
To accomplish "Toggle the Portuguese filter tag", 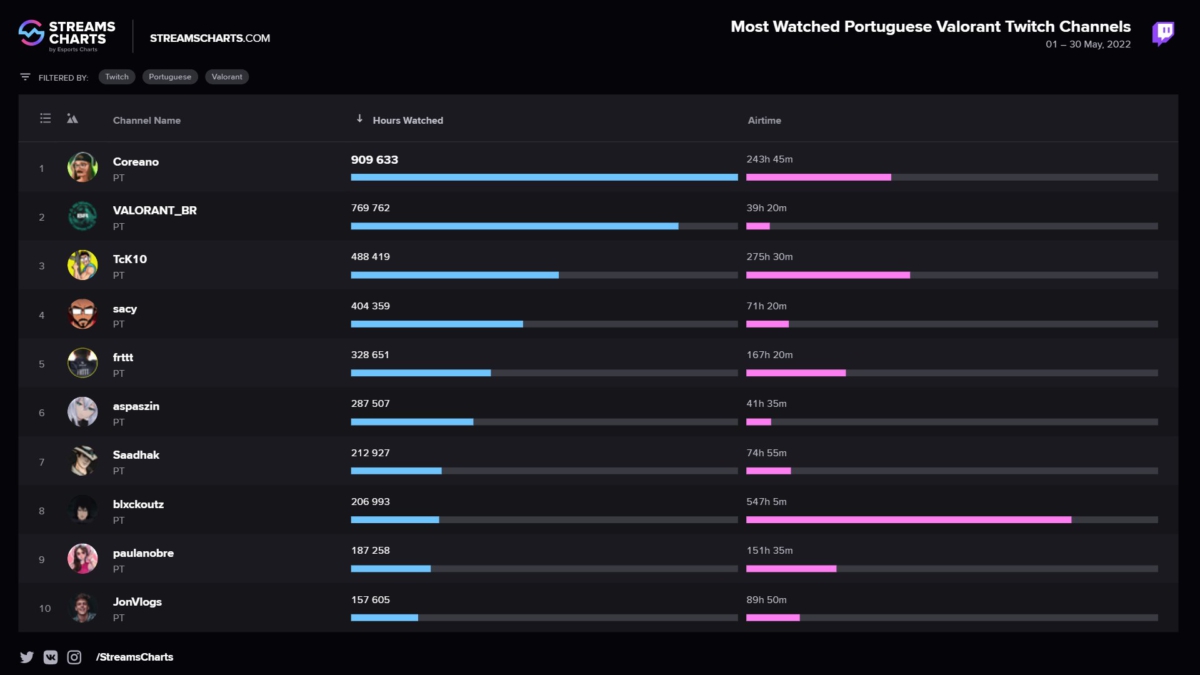I will (170, 77).
